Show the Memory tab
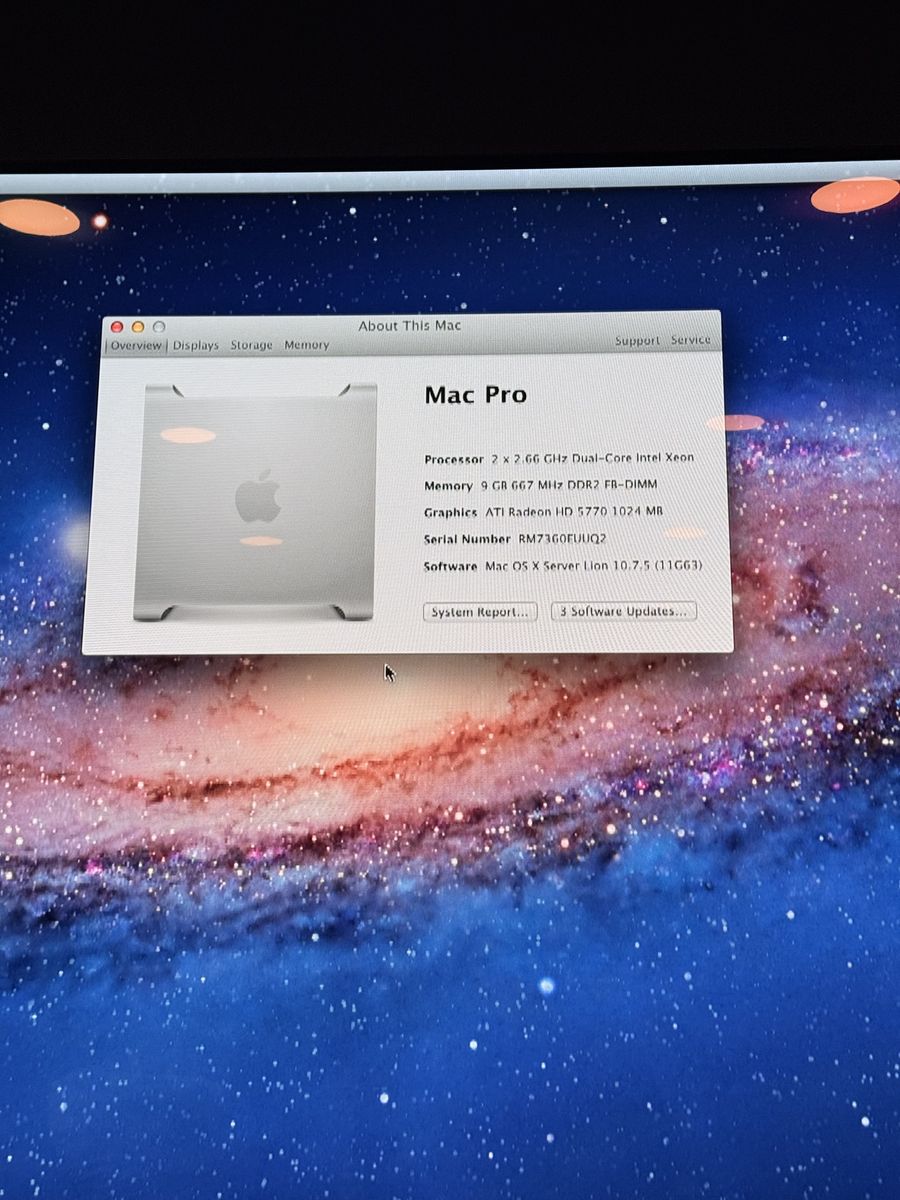The image size is (900, 1200). pyautogui.click(x=306, y=345)
